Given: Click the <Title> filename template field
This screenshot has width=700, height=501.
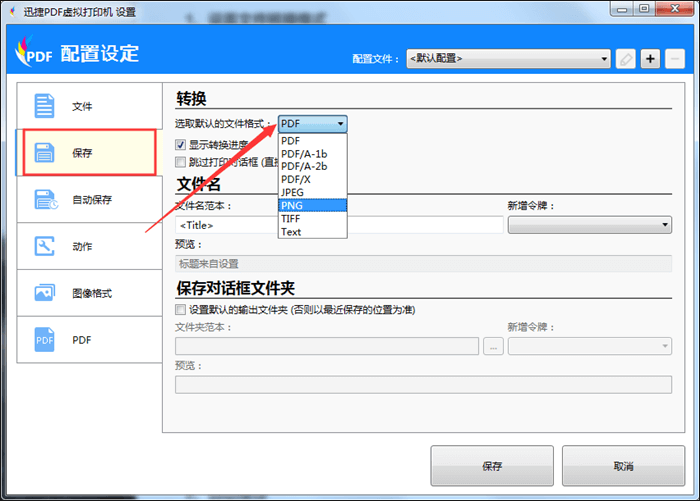Looking at the screenshot, I should (x=339, y=225).
